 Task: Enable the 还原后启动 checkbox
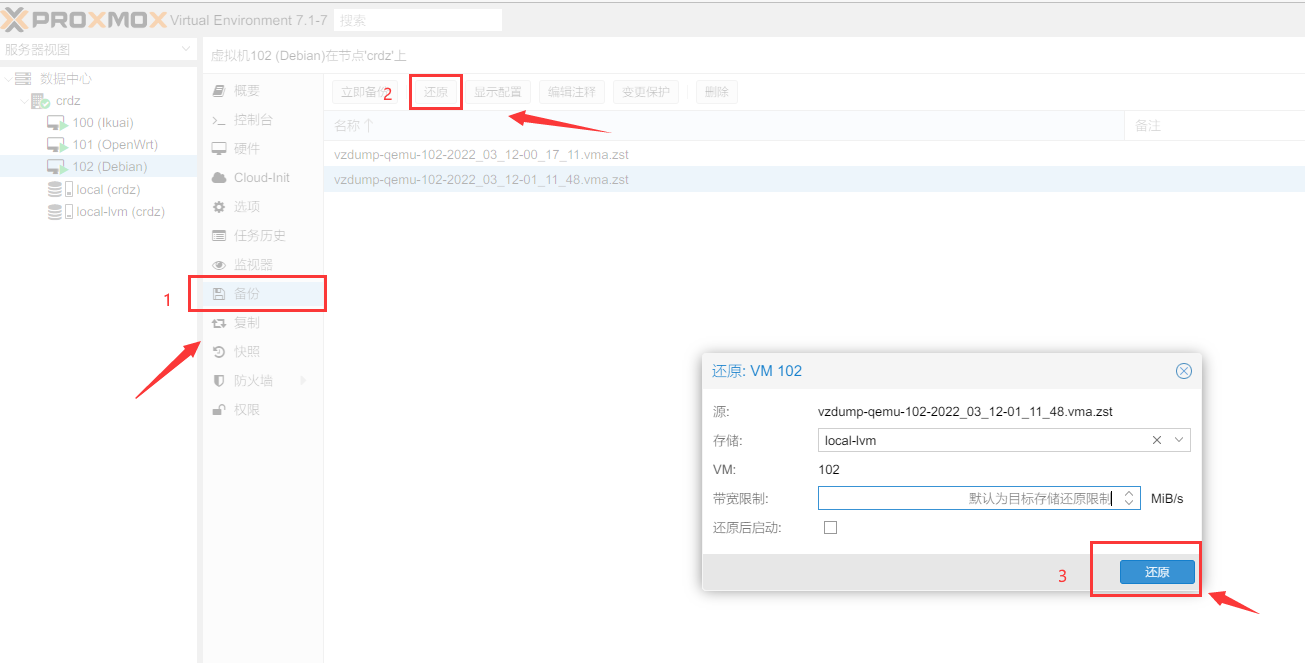coord(830,528)
